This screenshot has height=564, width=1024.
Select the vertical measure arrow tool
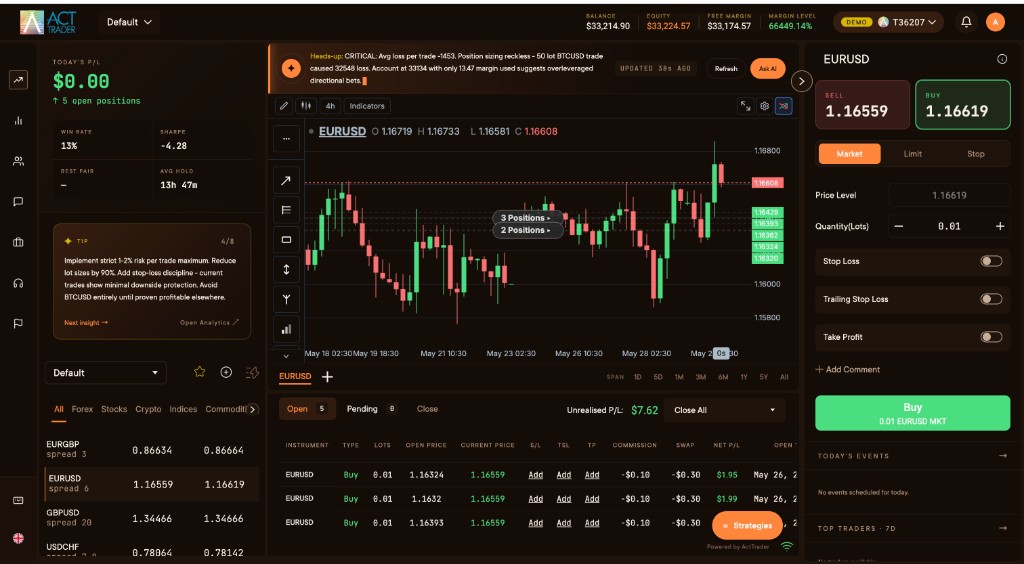pyautogui.click(x=286, y=269)
